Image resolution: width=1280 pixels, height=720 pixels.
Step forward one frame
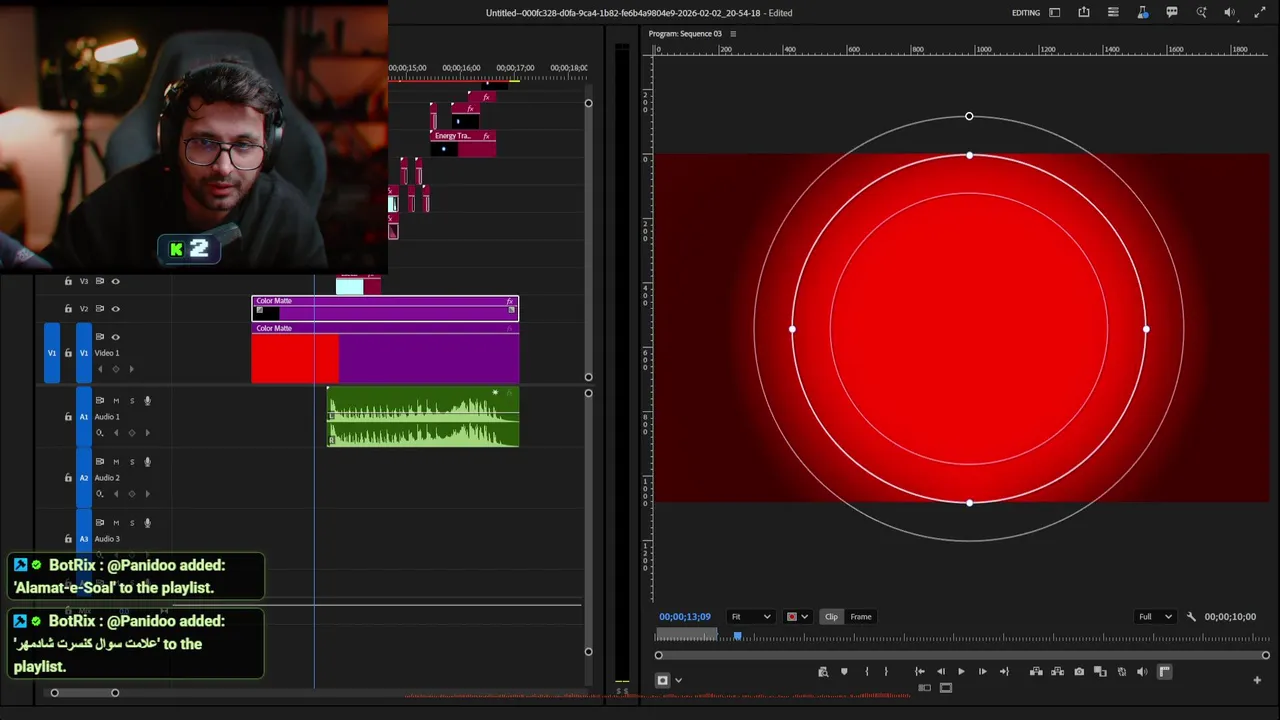[x=982, y=672]
